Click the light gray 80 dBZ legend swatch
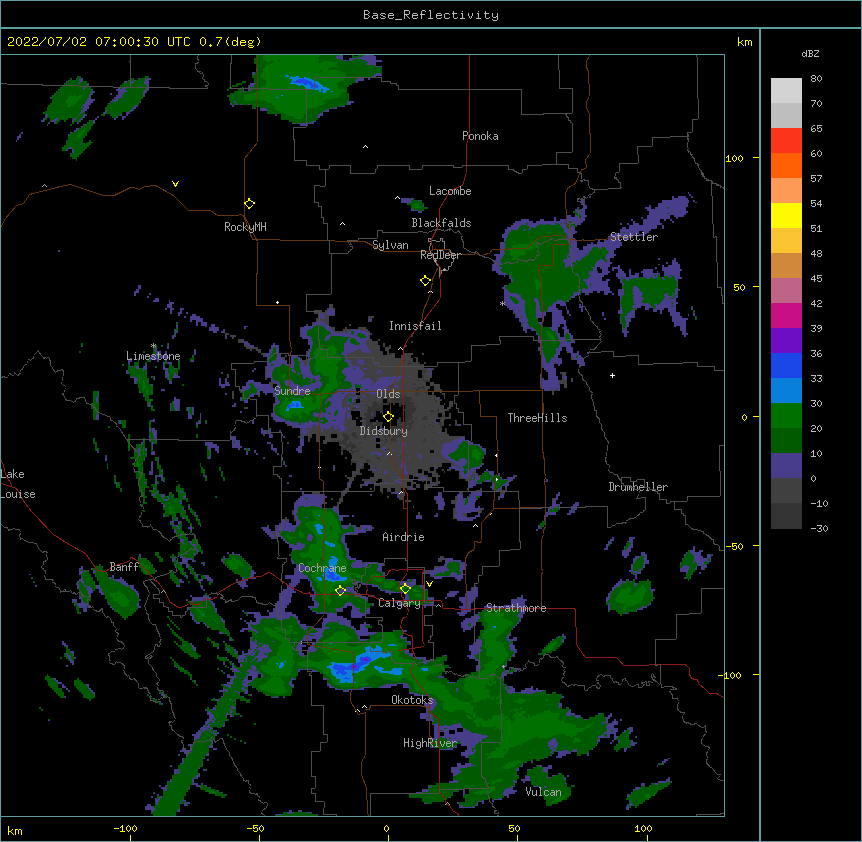This screenshot has height=842, width=862. click(786, 91)
